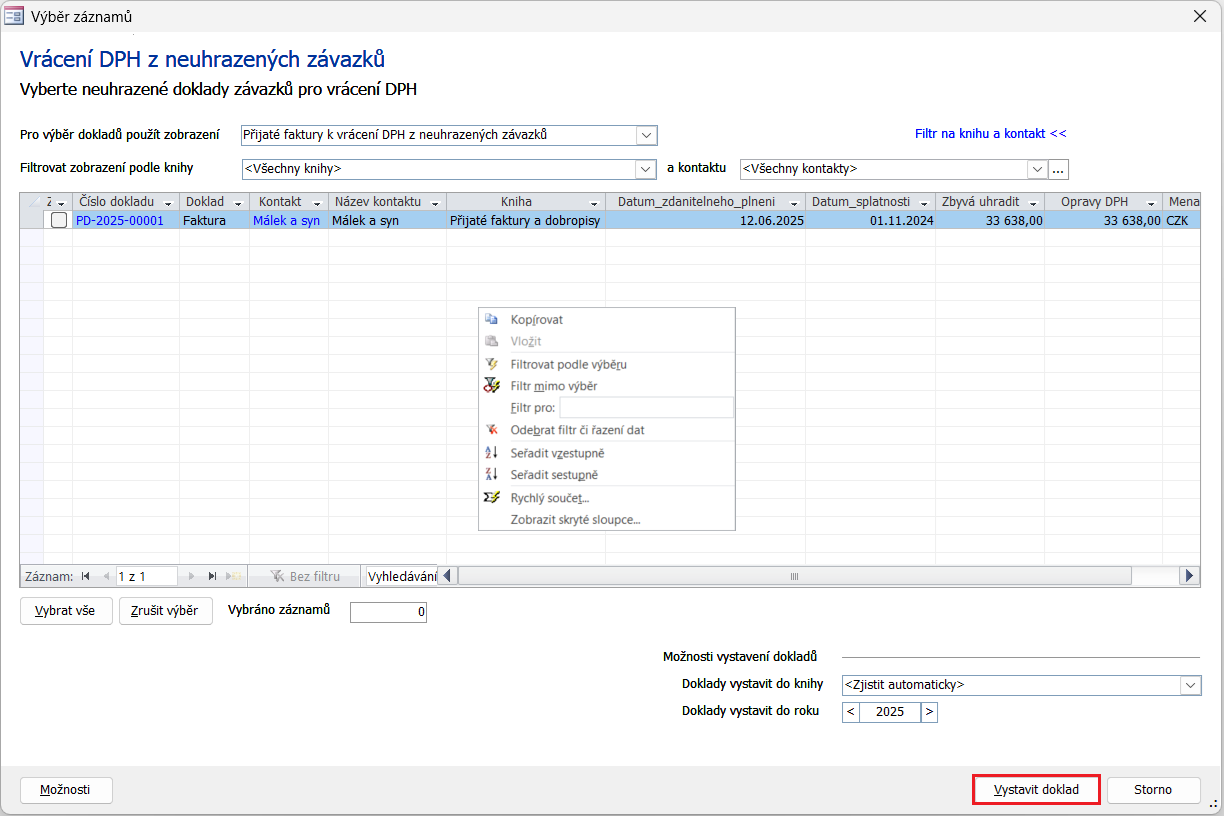Click Zrušit výběr button
This screenshot has height=816, width=1224.
(166, 611)
